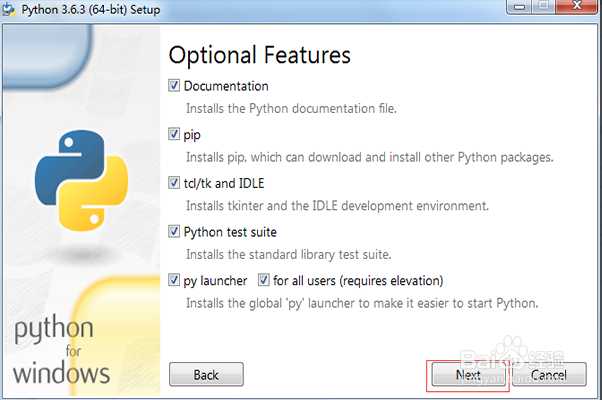Click the Python installer icon in title bar
The height and width of the screenshot is (400, 602).
[x=9, y=9]
